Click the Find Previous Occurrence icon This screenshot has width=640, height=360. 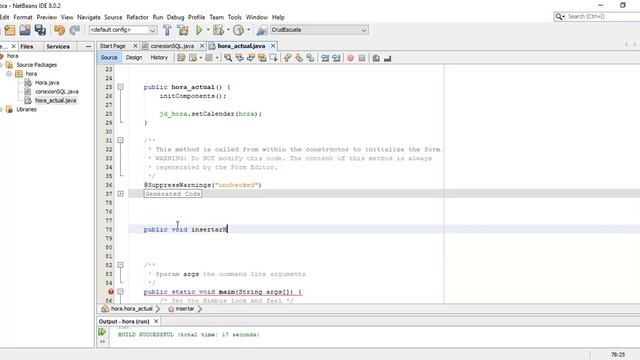(x=240, y=58)
